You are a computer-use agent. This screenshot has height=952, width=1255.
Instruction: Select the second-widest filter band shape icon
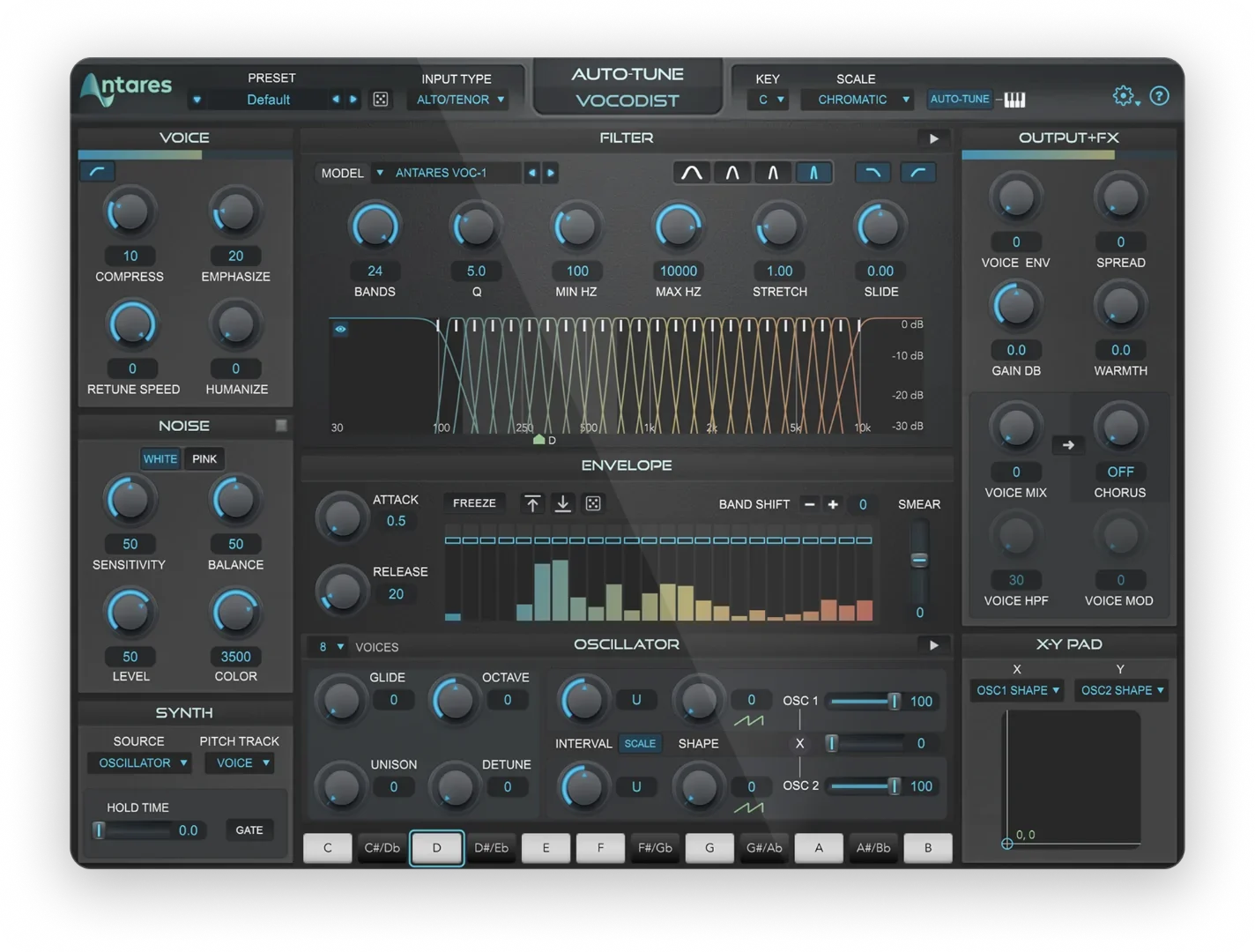[x=732, y=173]
